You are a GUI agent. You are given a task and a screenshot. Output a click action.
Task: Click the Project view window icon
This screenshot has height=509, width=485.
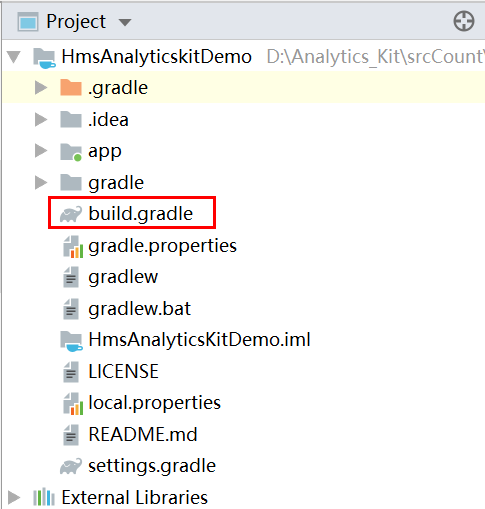point(28,22)
